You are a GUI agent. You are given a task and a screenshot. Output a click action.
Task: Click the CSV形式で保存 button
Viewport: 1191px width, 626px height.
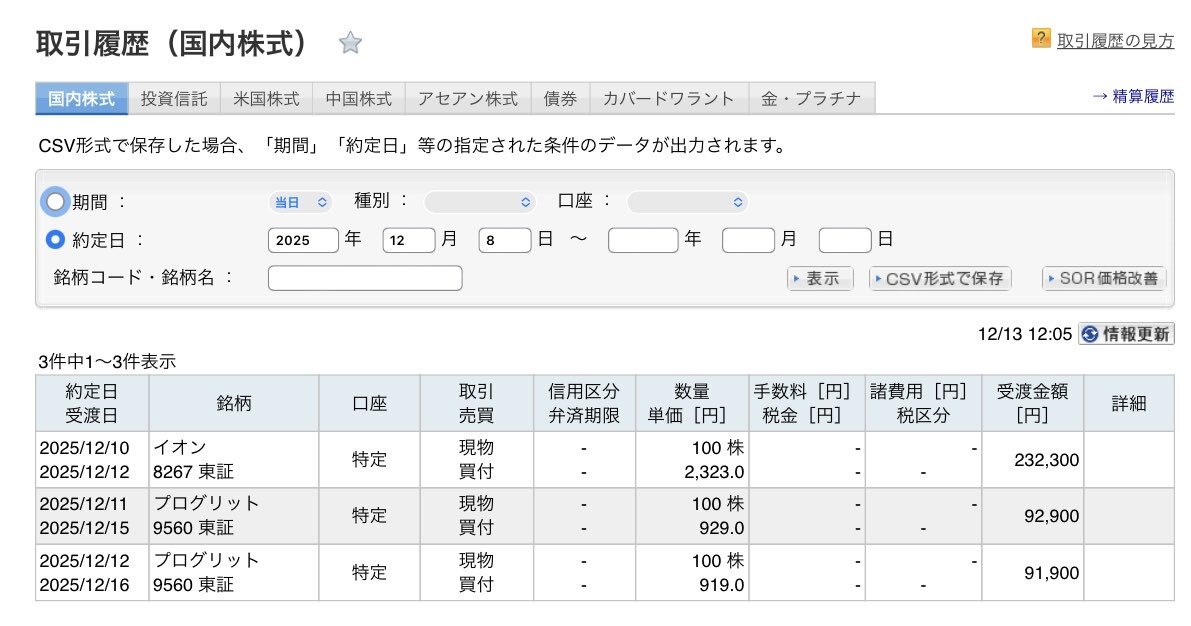(940, 279)
